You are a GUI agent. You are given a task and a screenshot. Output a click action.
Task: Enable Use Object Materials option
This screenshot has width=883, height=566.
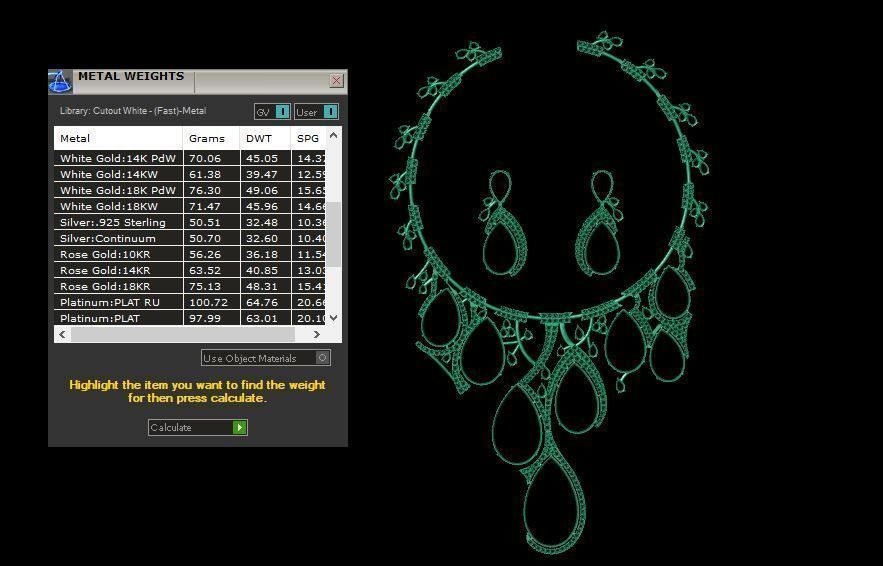(x=266, y=358)
